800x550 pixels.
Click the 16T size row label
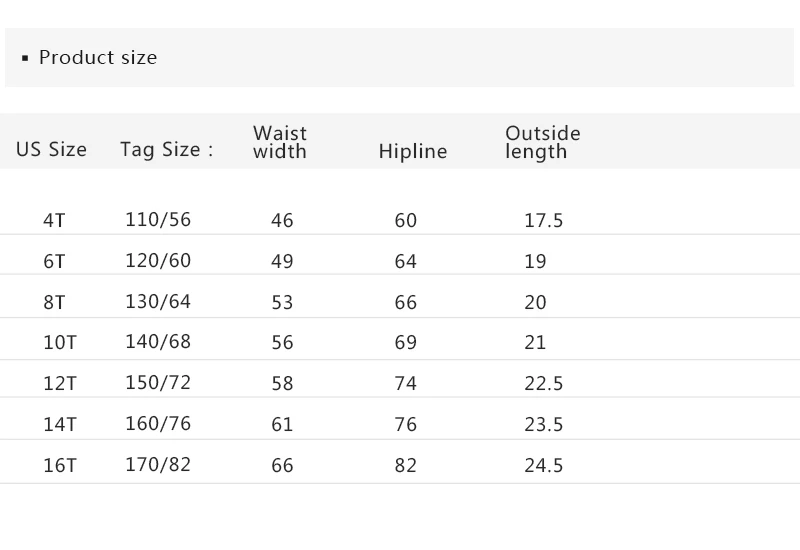click(x=60, y=466)
